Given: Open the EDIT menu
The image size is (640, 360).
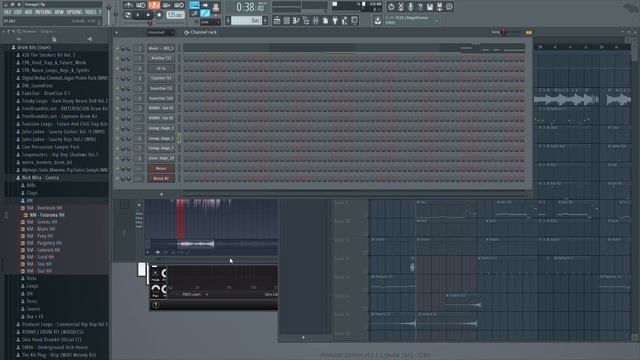Looking at the screenshot, I should tap(18, 12).
